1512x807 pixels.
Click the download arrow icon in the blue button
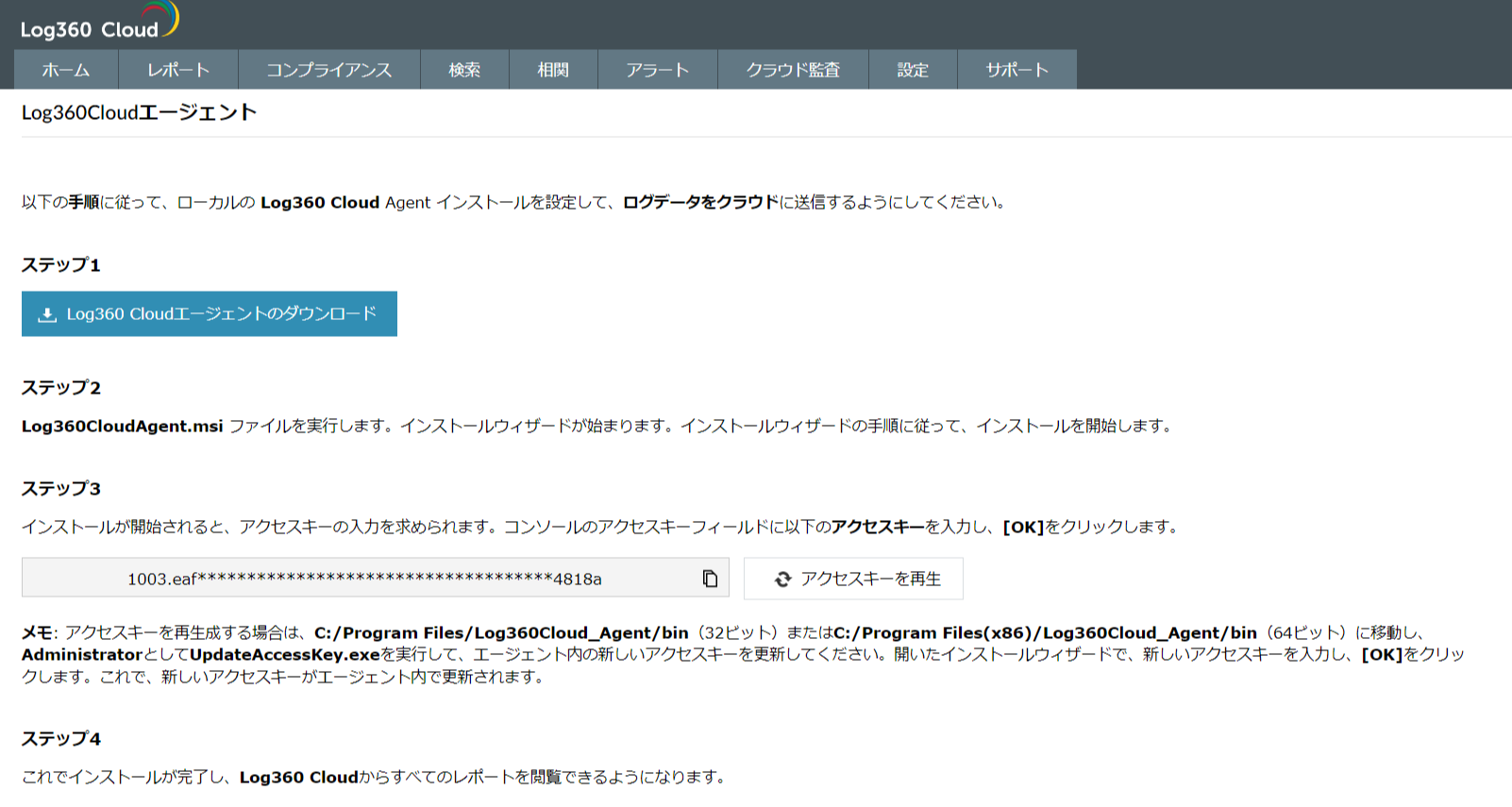47,314
